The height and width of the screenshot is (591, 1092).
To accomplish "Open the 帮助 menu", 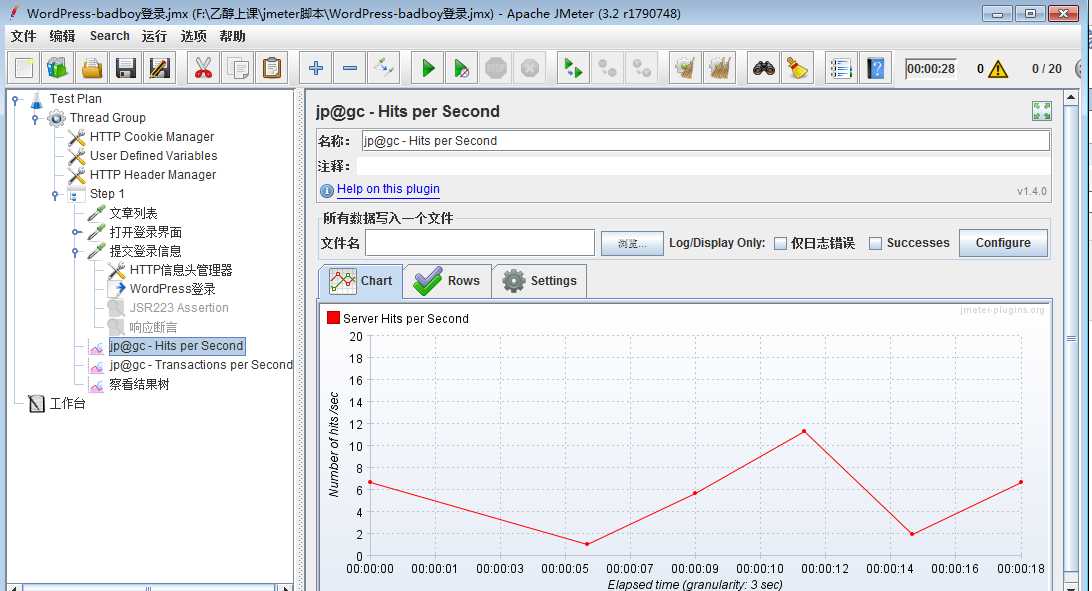I will [232, 36].
